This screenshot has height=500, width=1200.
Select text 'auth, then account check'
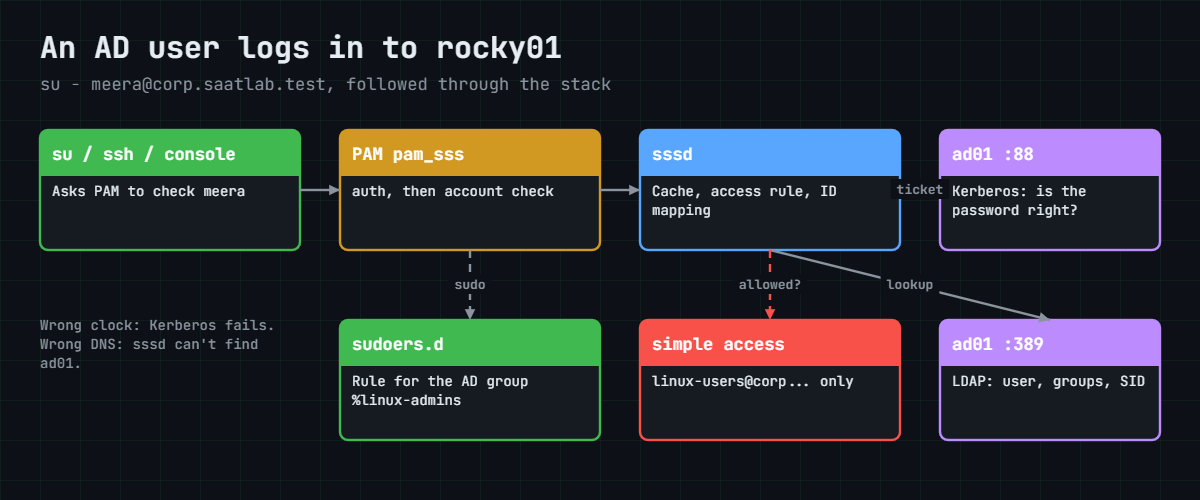453,191
